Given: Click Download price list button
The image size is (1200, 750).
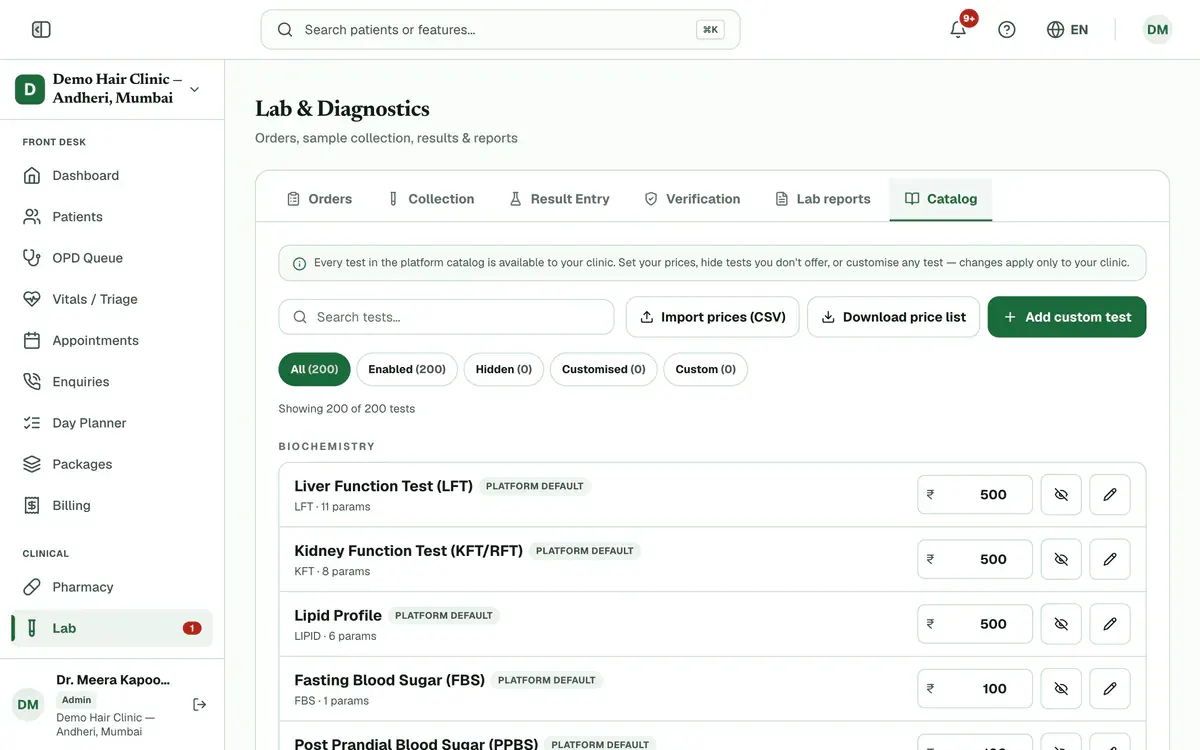Looking at the screenshot, I should pos(894,317).
